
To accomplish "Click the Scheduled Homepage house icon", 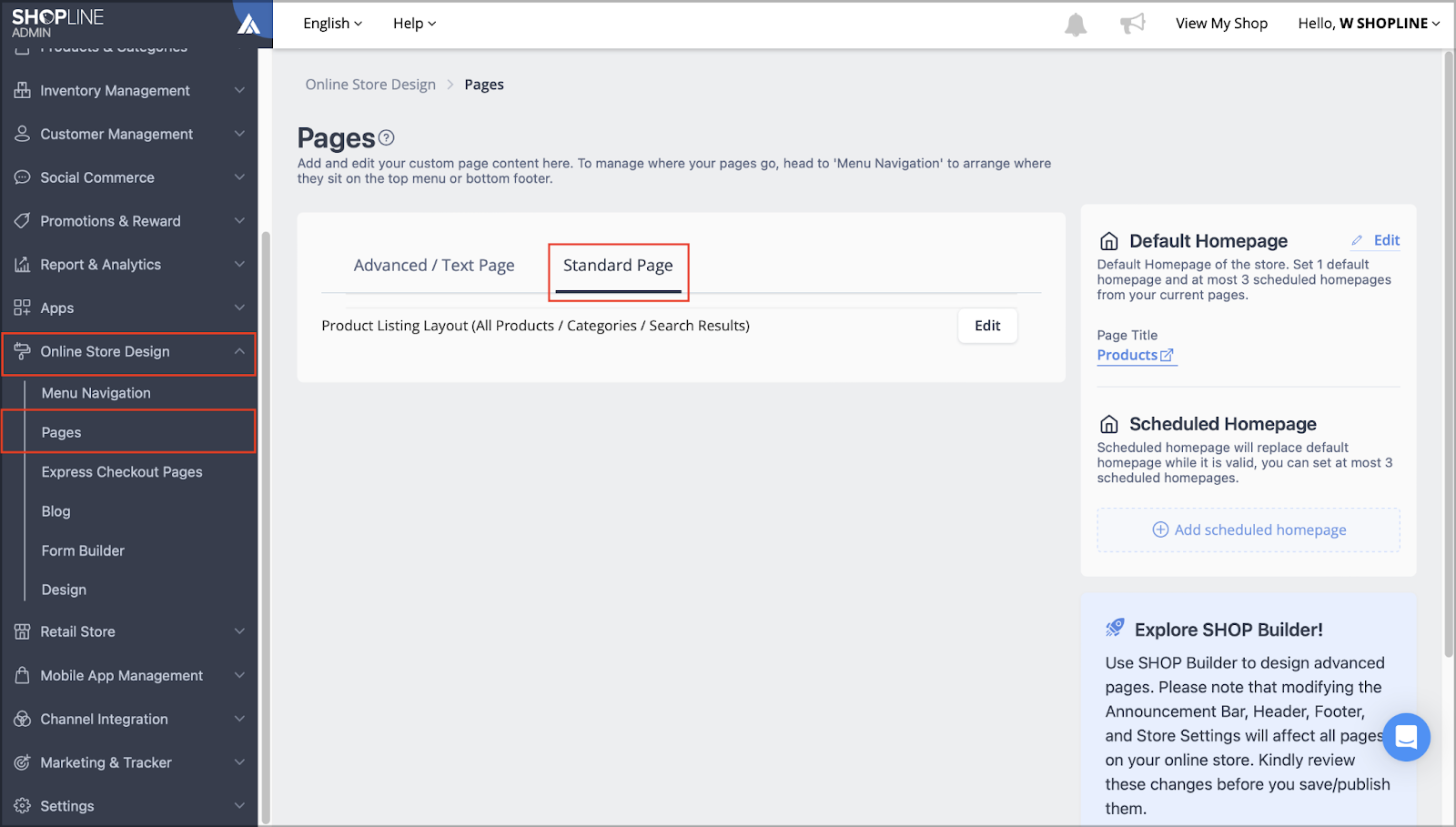I will click(x=1109, y=424).
